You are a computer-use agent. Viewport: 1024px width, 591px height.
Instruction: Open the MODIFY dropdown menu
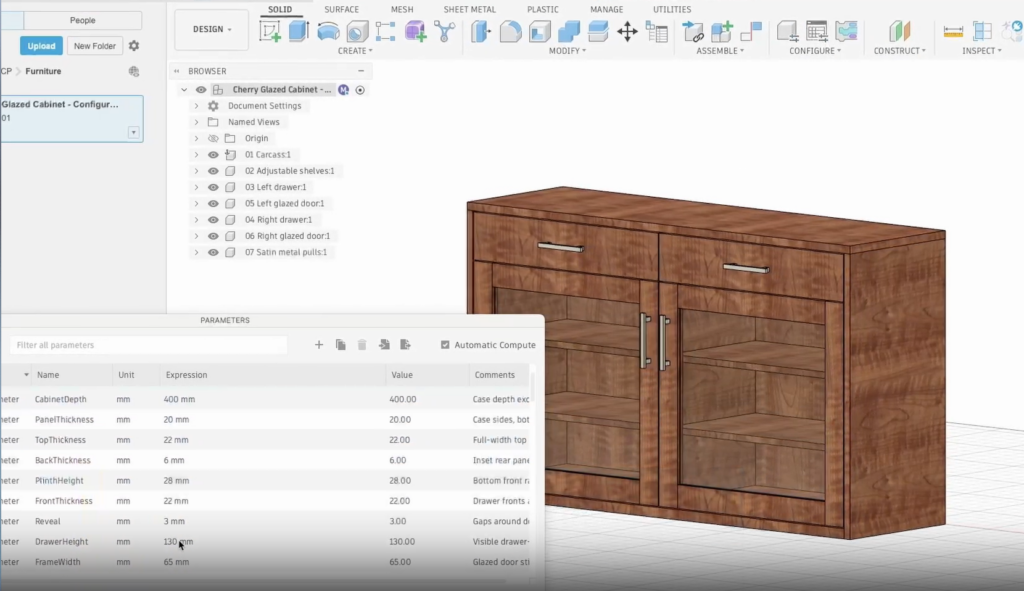pyautogui.click(x=567, y=51)
